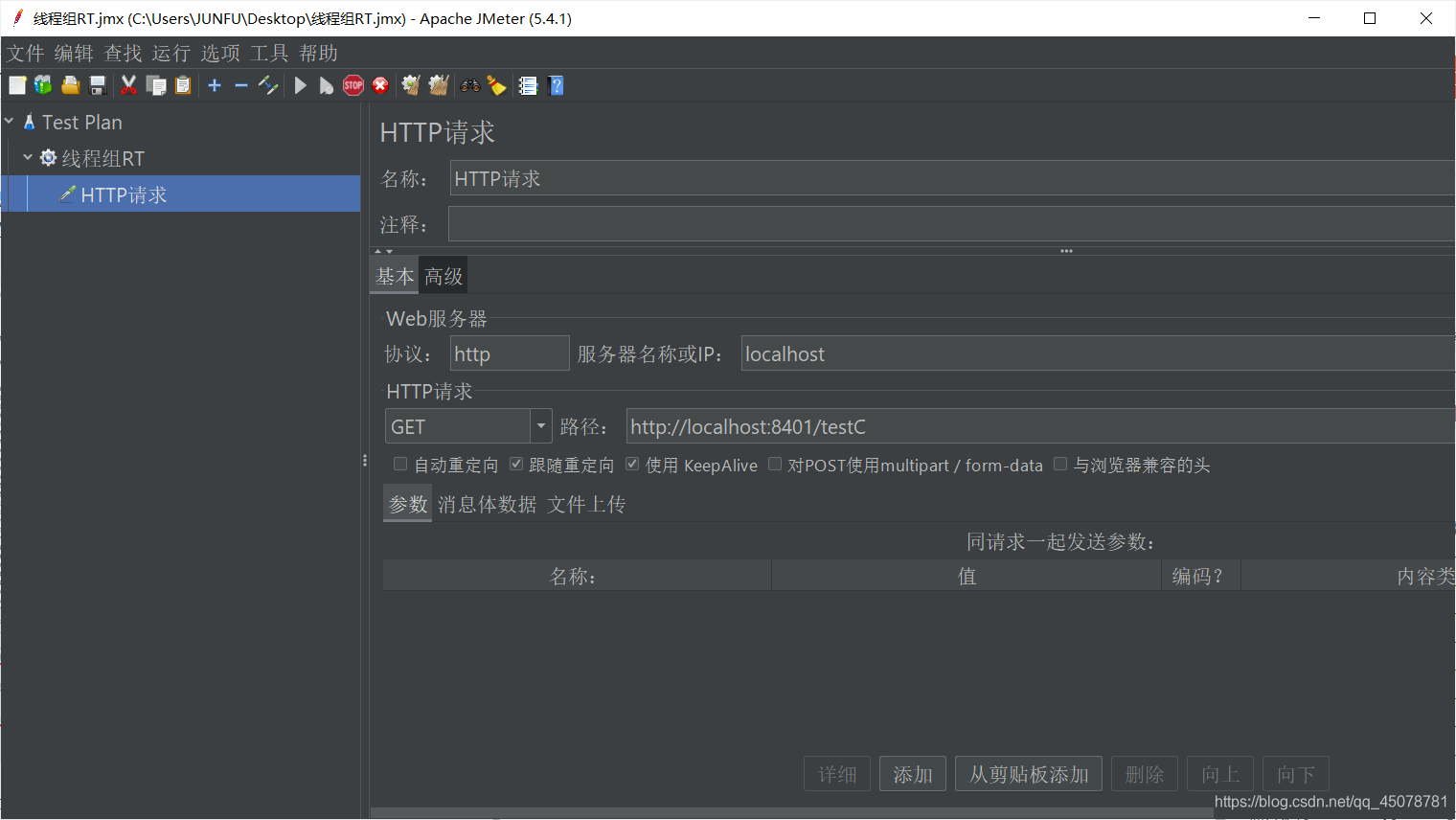Shut down test with red X icon

(x=380, y=85)
